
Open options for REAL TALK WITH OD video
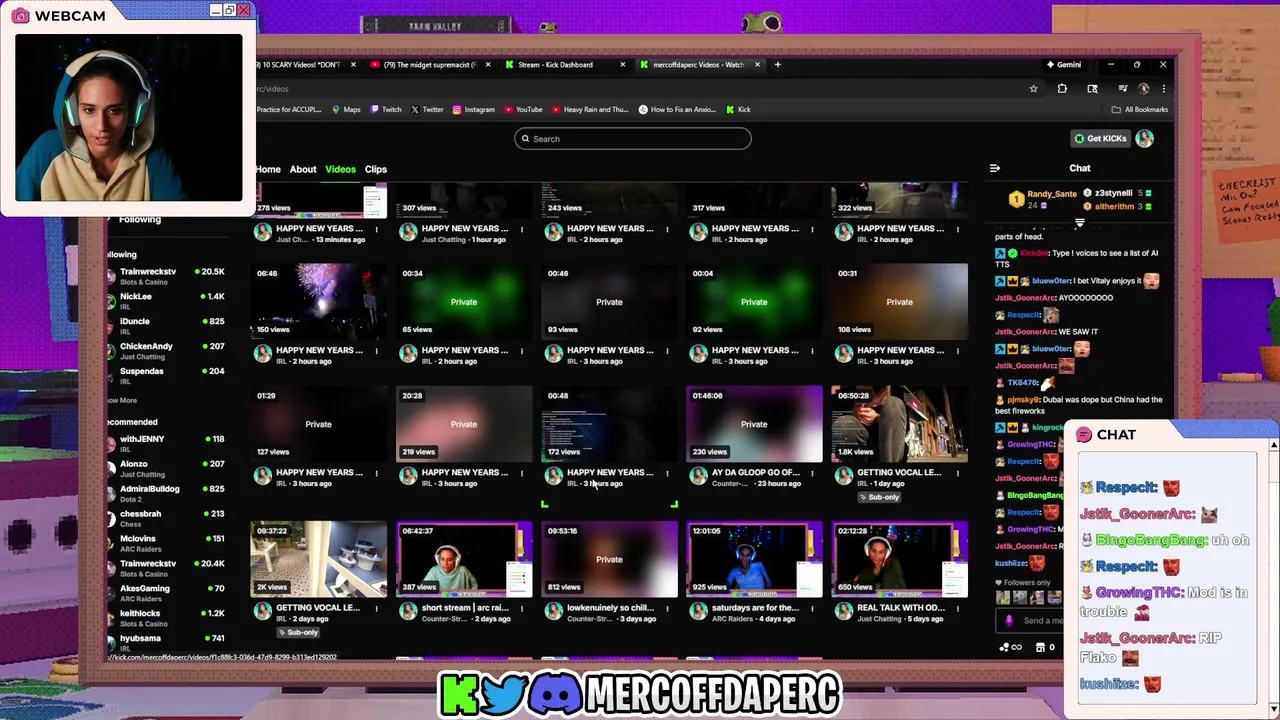[x=957, y=608]
